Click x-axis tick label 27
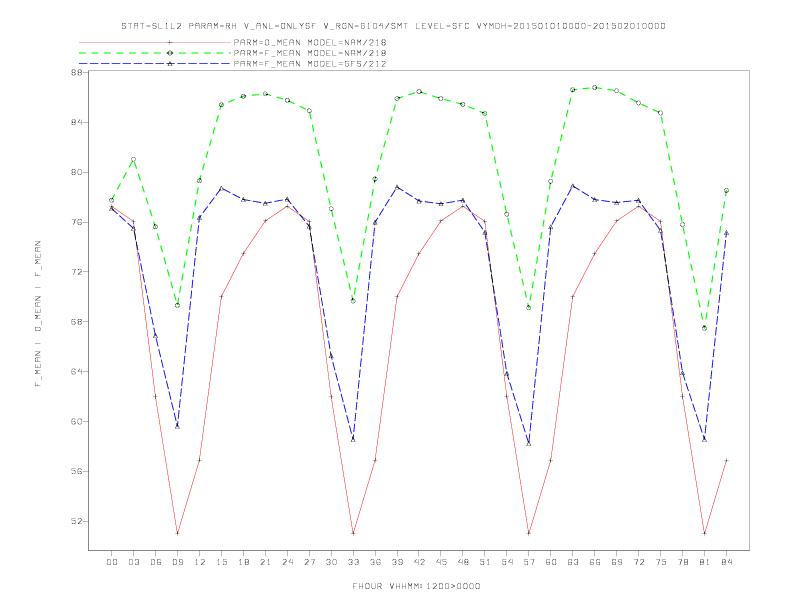Image resolution: width=792 pixels, height=612 pixels. click(x=309, y=562)
